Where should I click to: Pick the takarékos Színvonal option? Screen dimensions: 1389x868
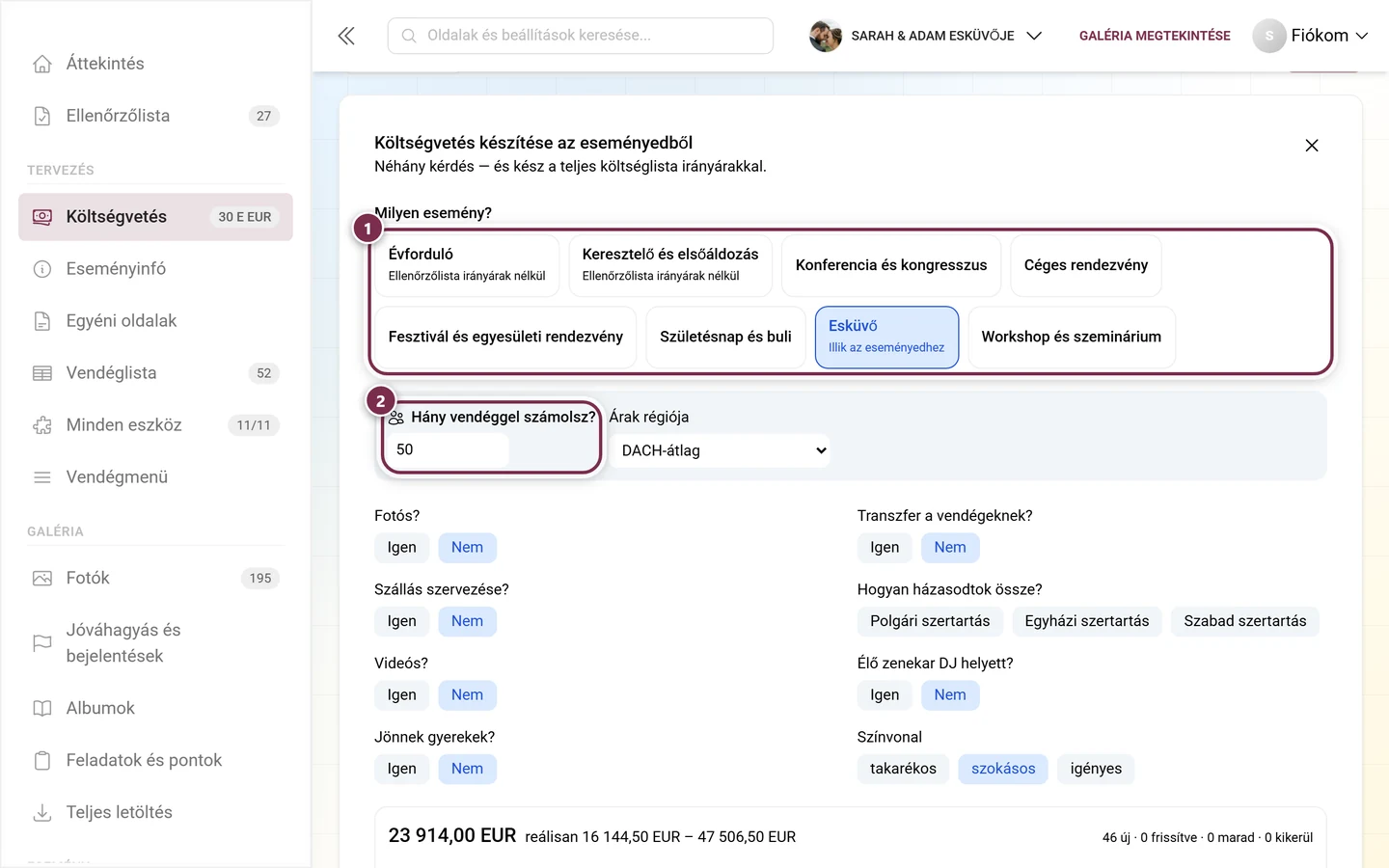[x=903, y=769]
